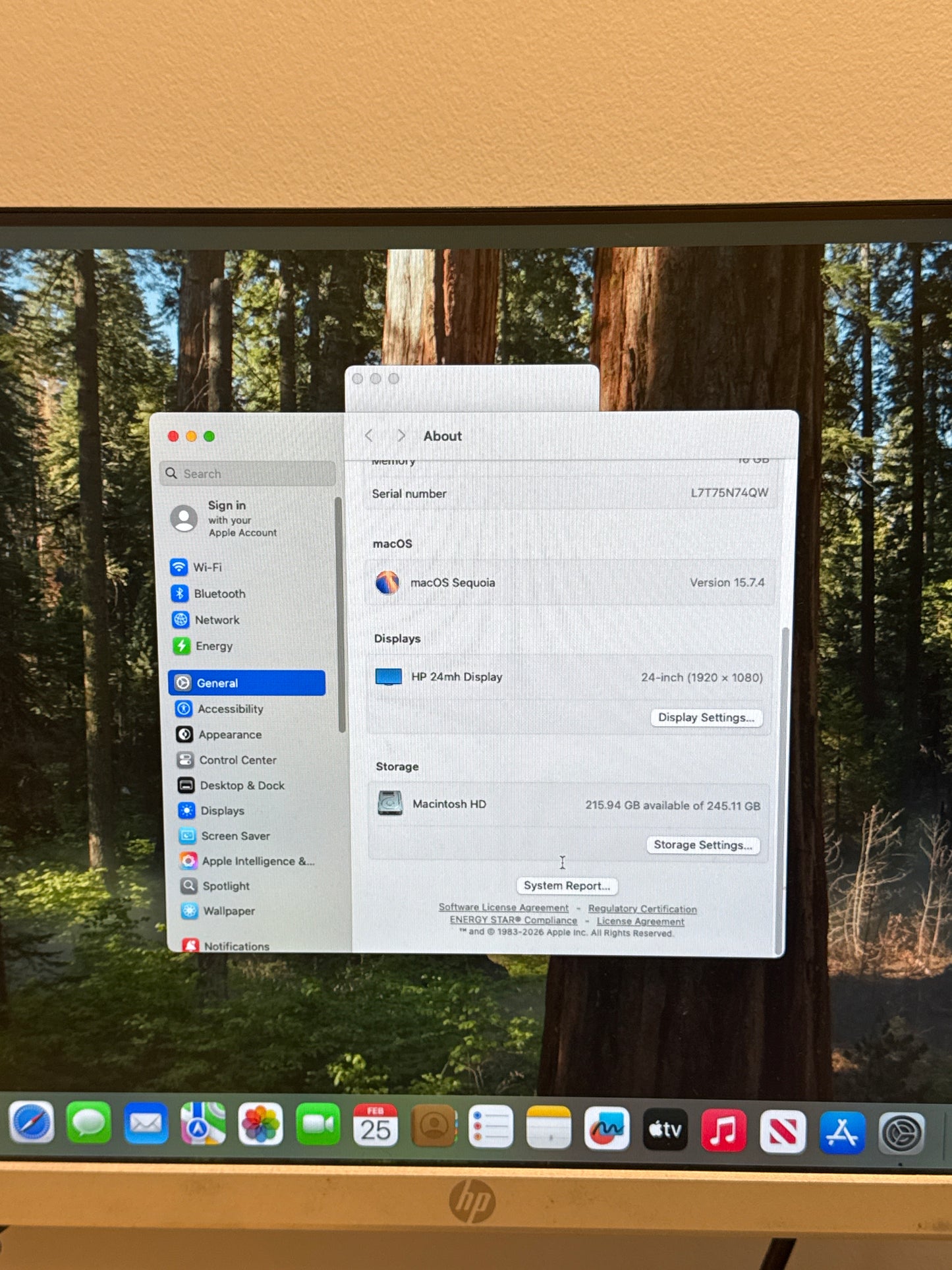Click the Energy bolt icon
Image resolution: width=952 pixels, height=1270 pixels.
pos(181,646)
